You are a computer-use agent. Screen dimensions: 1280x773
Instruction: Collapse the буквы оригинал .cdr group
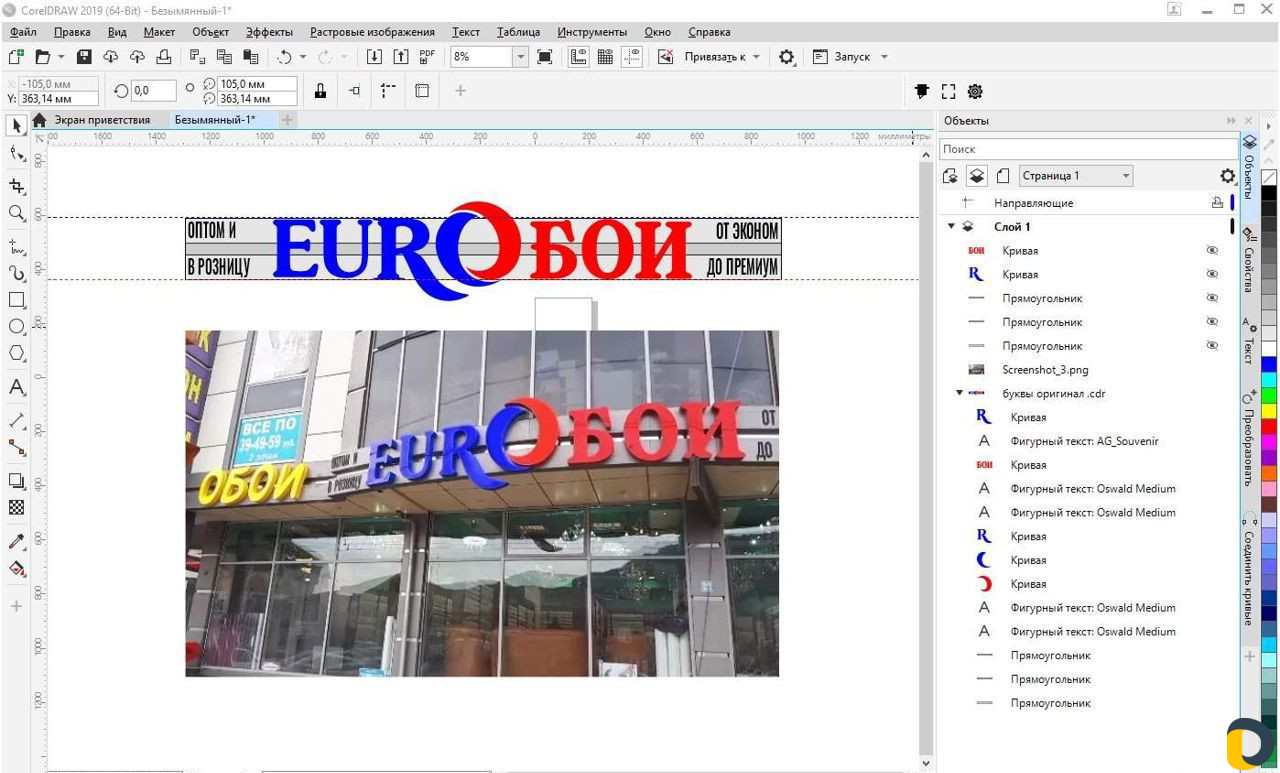[959, 394]
